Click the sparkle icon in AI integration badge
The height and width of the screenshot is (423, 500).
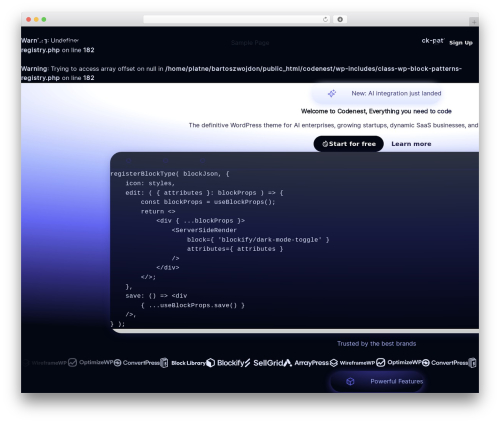tap(332, 93)
